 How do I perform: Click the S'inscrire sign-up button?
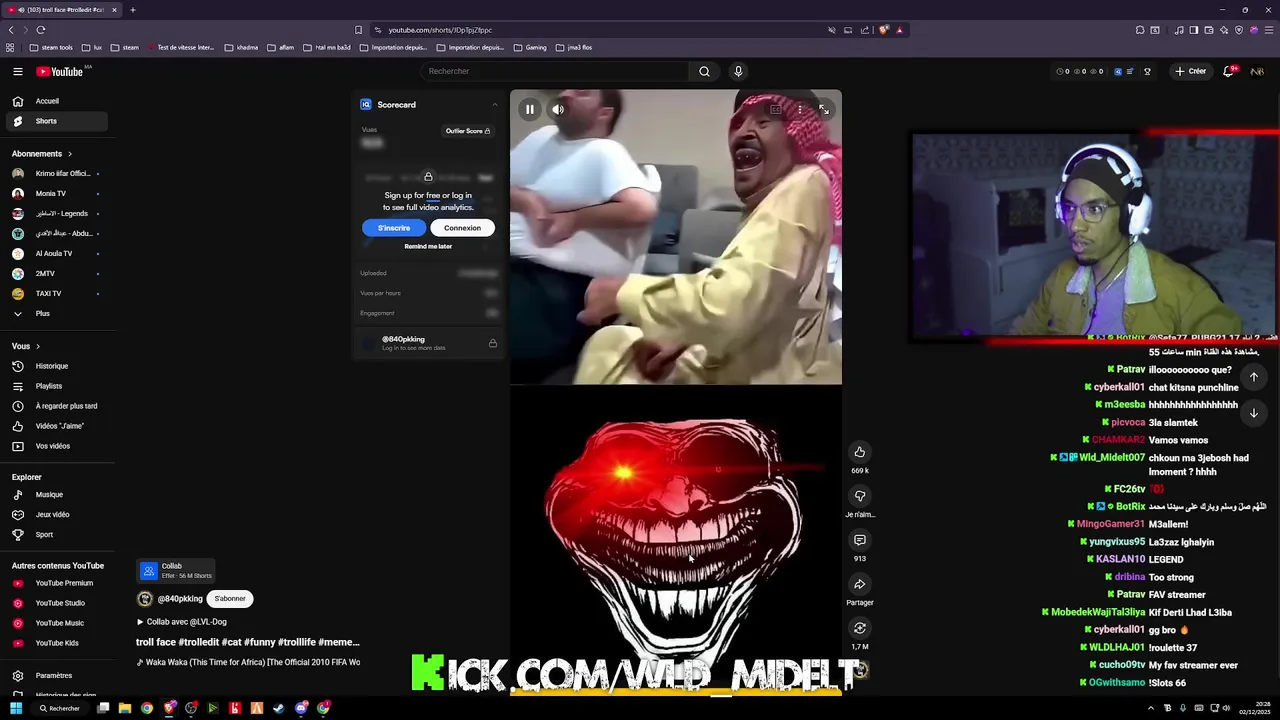click(x=394, y=228)
